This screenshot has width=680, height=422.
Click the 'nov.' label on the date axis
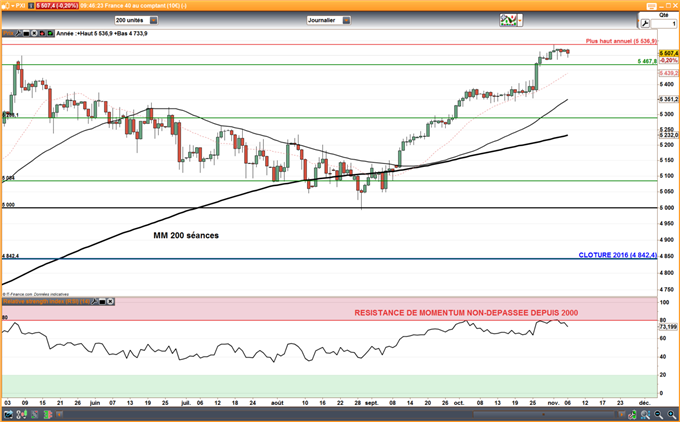click(x=553, y=403)
